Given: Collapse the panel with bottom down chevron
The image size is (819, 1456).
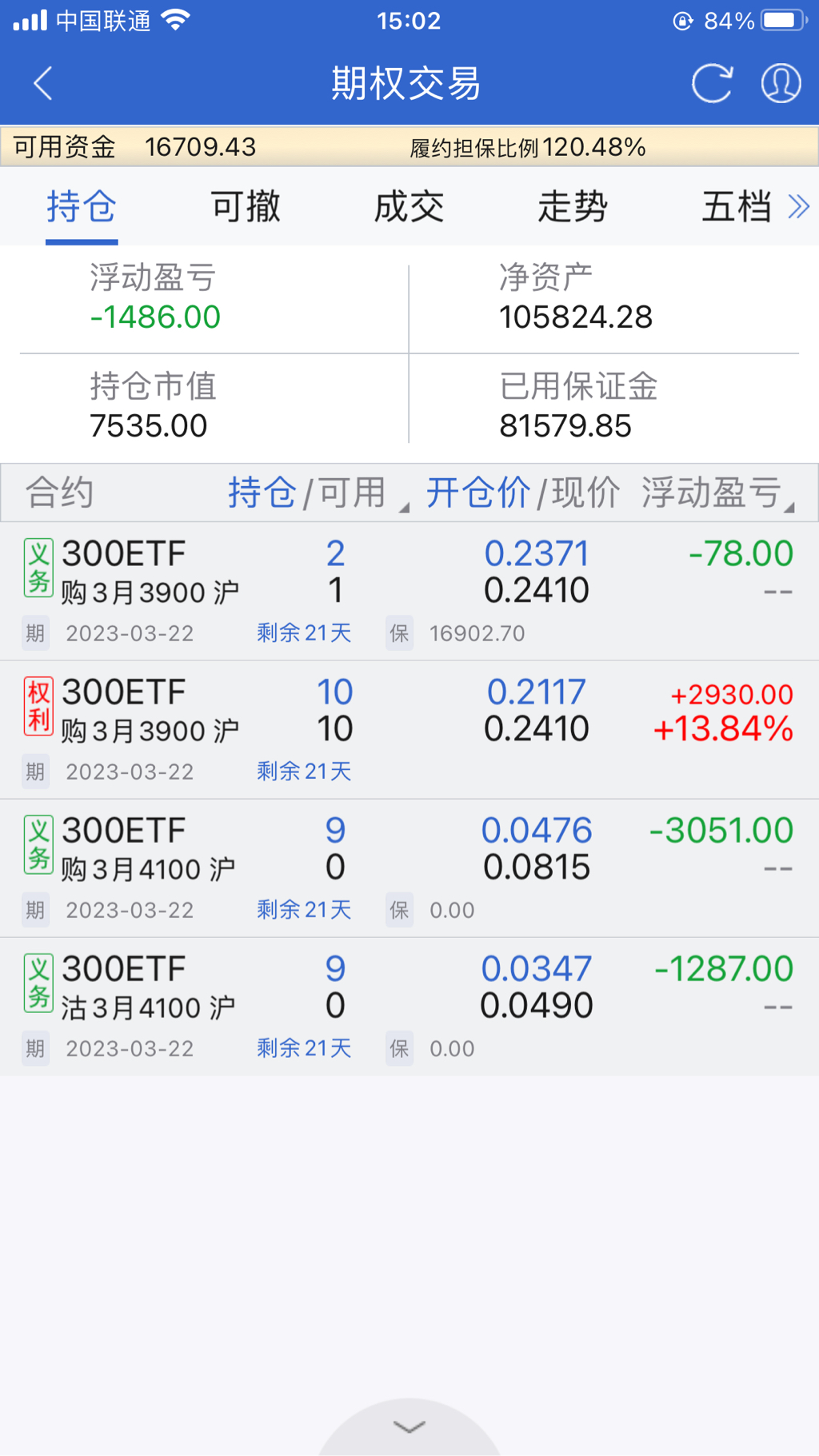Looking at the screenshot, I should point(409,1427).
